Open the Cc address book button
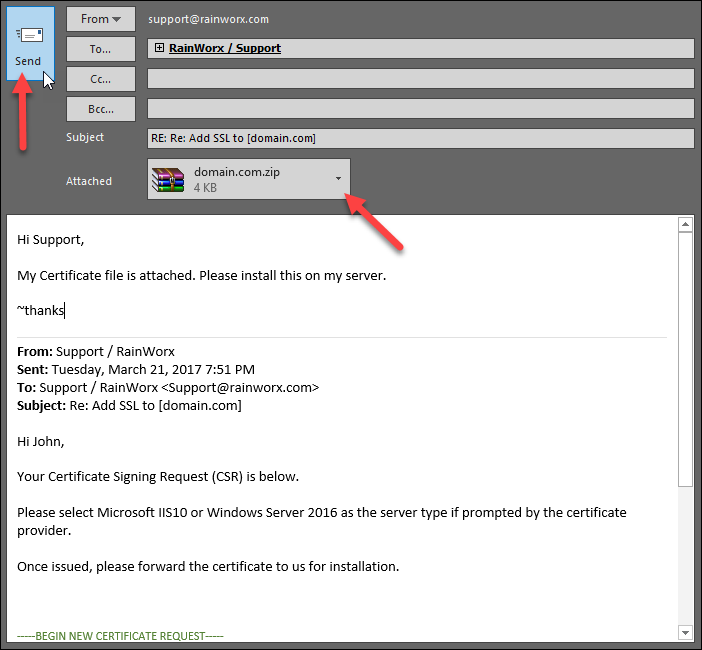This screenshot has height=650, width=702. coord(101,79)
